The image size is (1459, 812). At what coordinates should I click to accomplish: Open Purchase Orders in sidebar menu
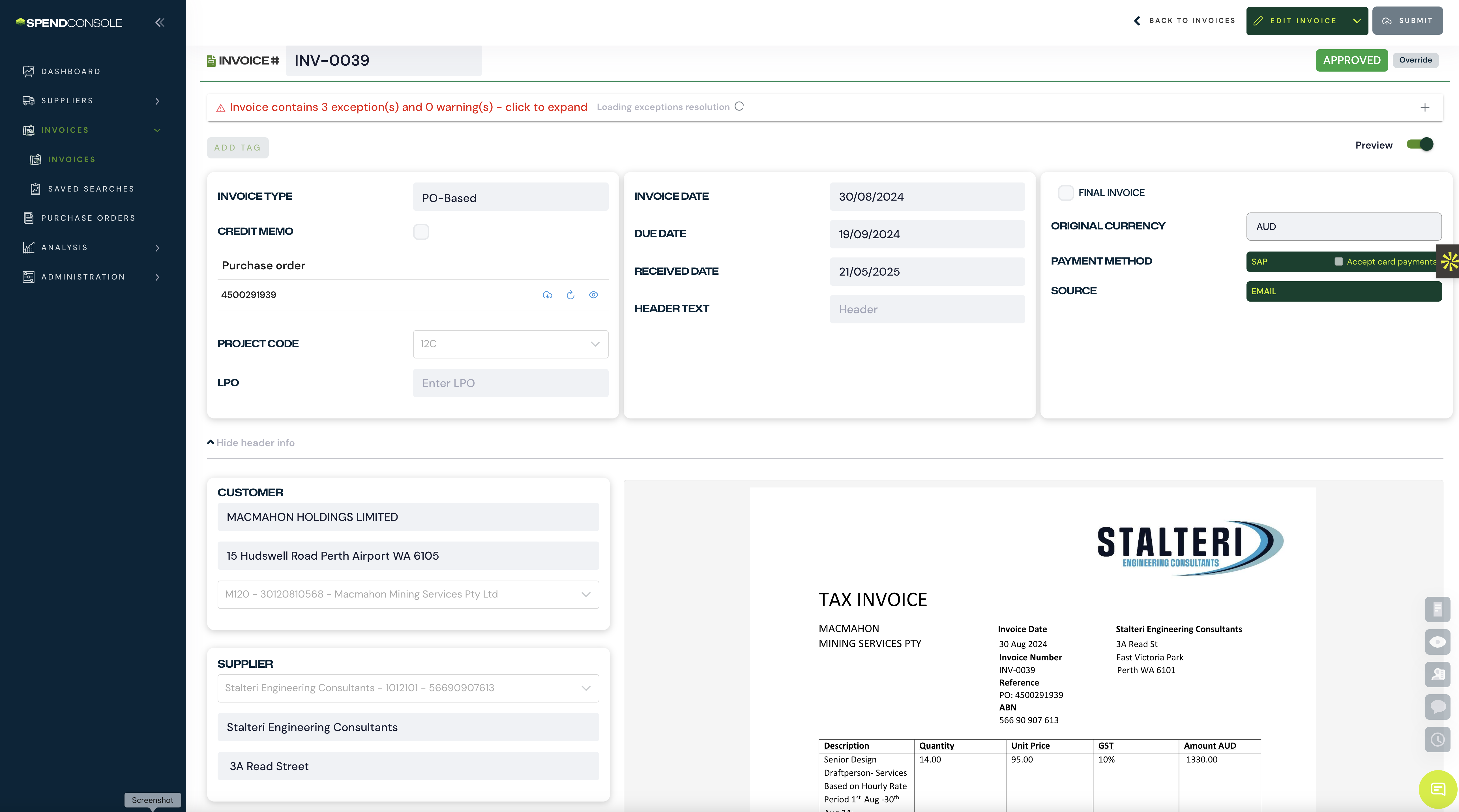pyautogui.click(x=88, y=218)
